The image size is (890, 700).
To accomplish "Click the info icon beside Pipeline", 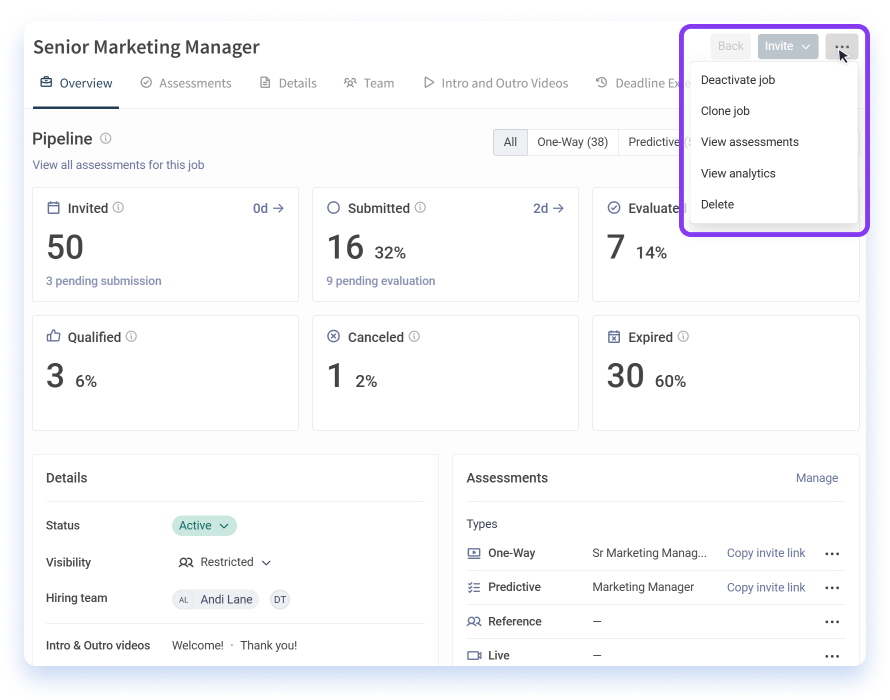I will (x=106, y=138).
